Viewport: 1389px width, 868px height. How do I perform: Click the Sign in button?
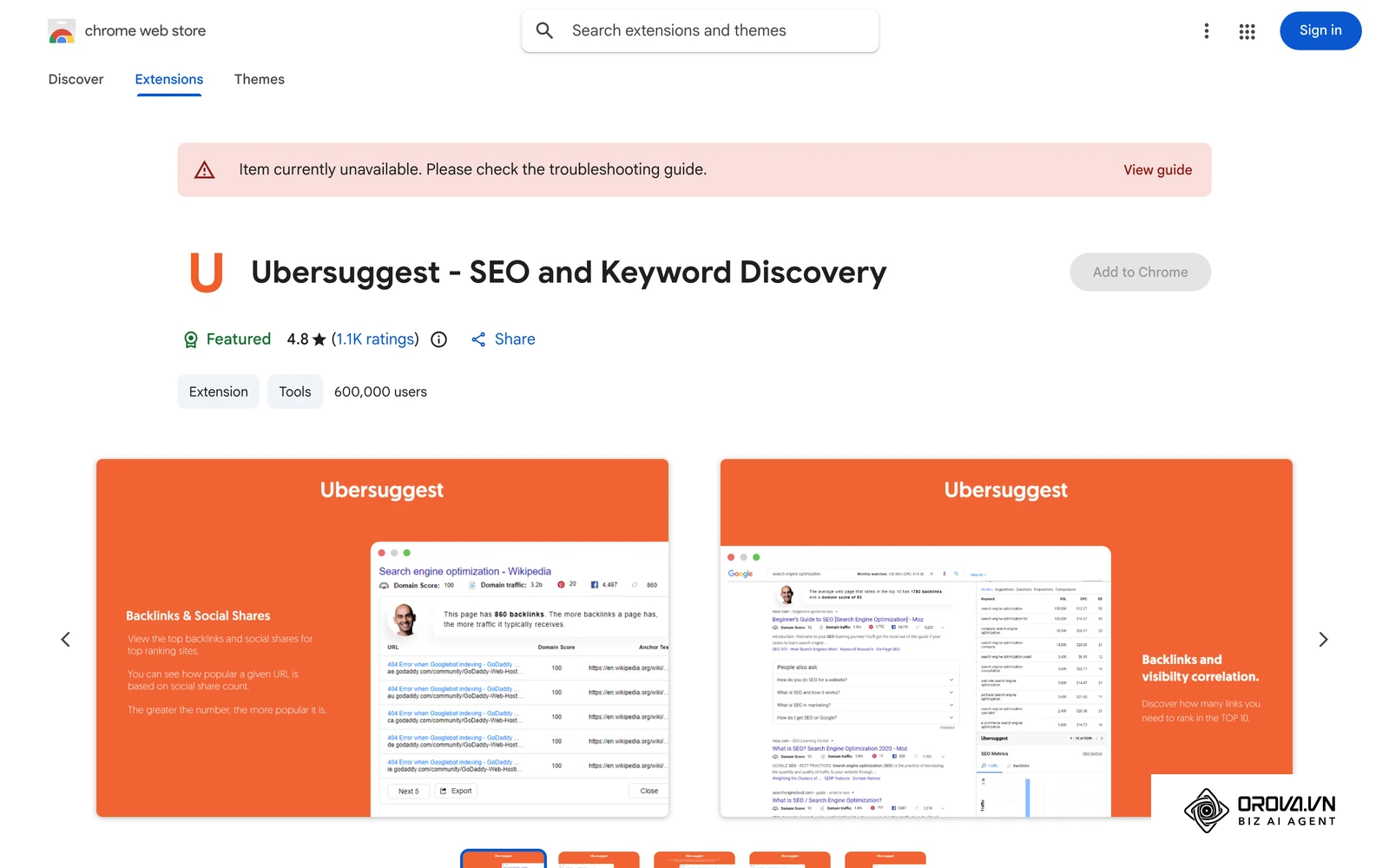[1320, 30]
